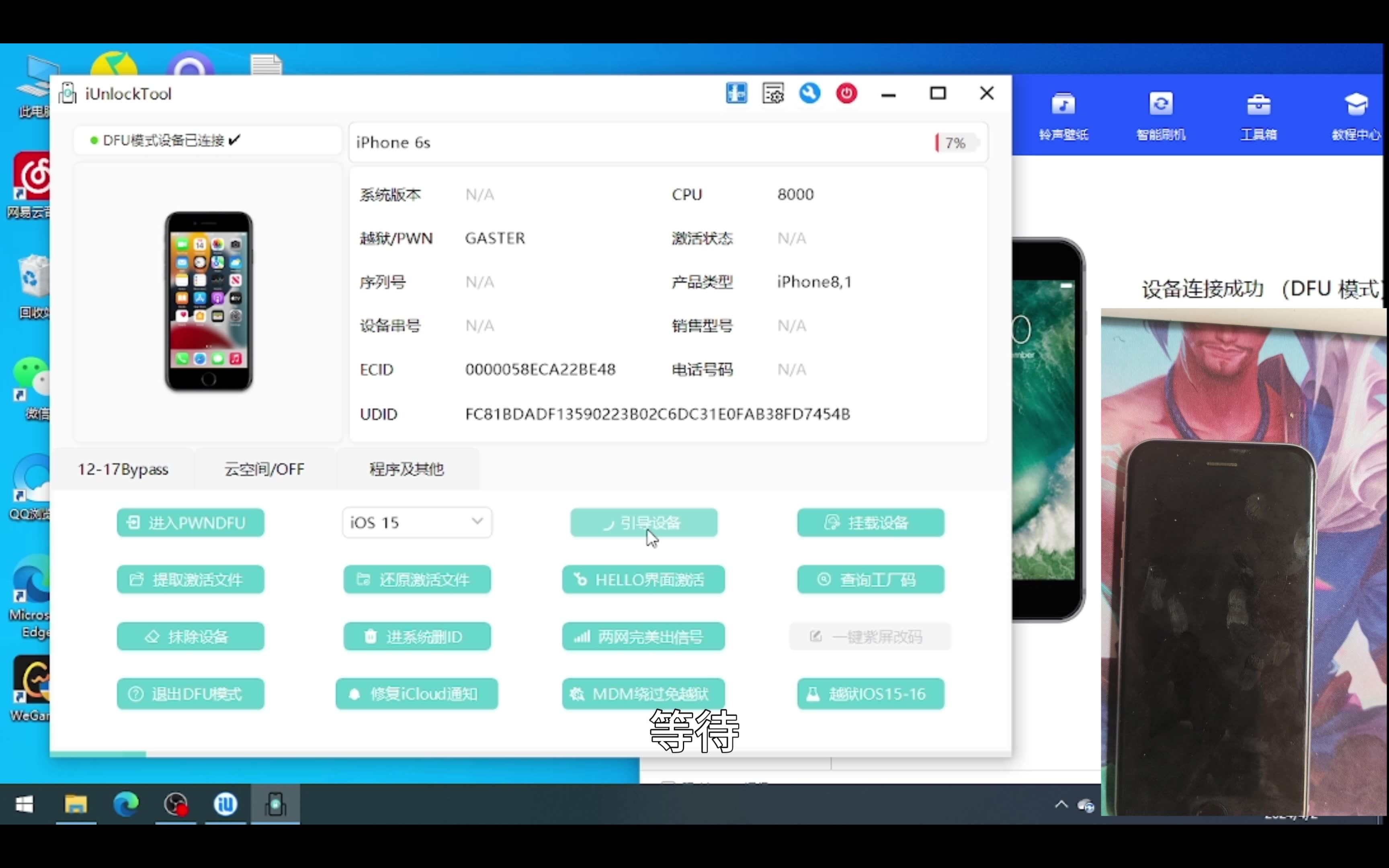Click the WeChat desktop icon
This screenshot has height=868, width=1389.
pos(32,389)
